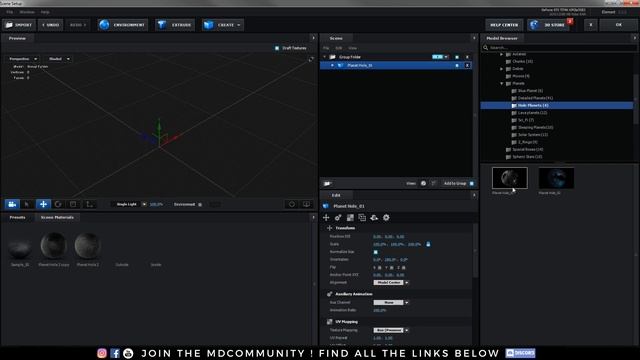The height and width of the screenshot is (360, 640).
Task: Open the Scene panel Edit menu
Action: click(x=339, y=48)
